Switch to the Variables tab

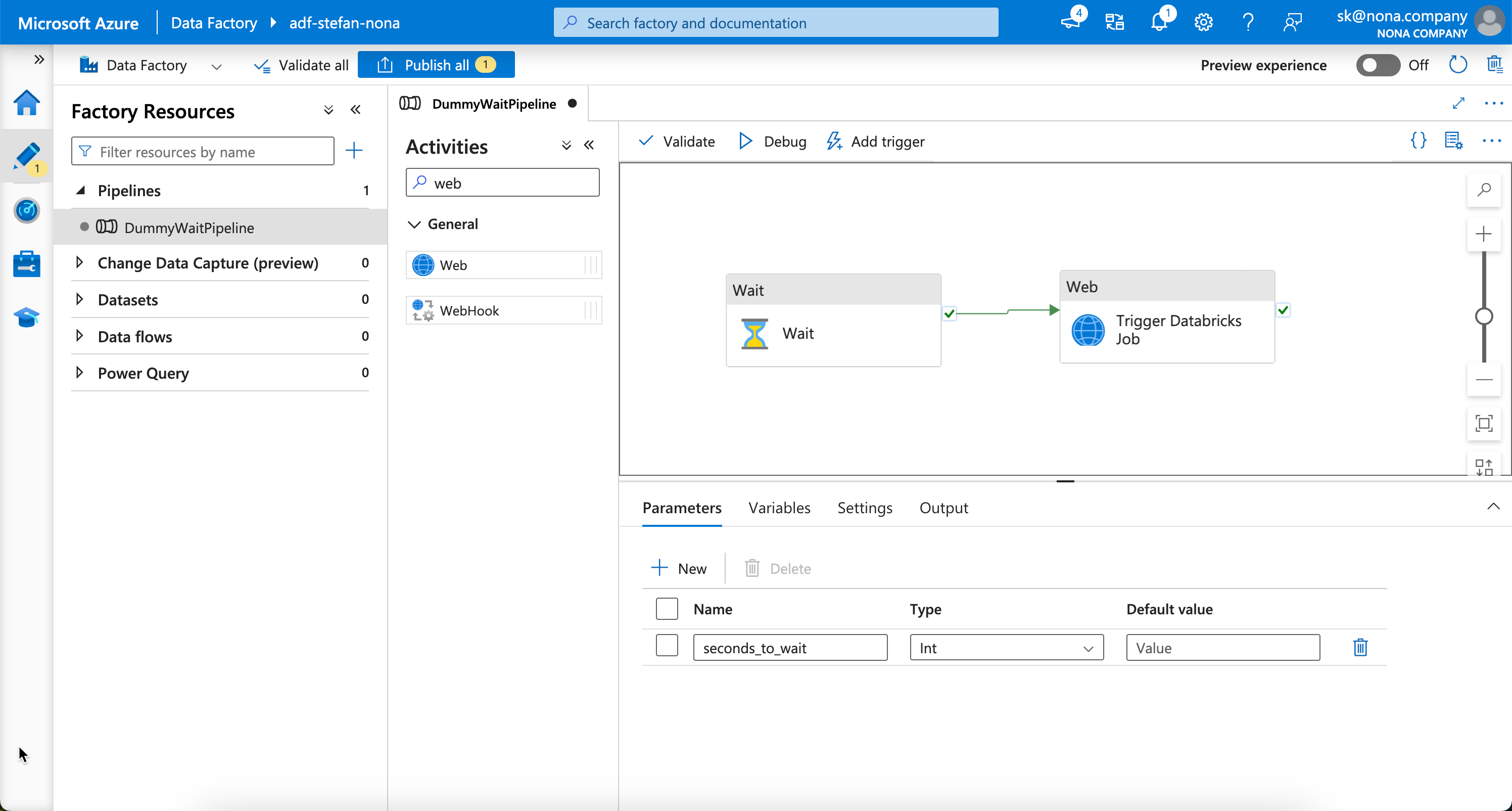point(779,508)
